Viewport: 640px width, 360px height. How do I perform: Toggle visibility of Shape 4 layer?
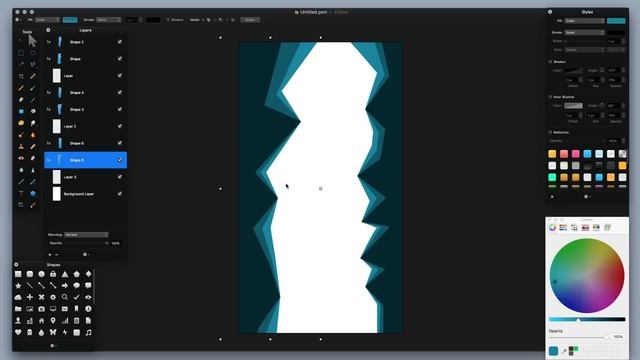click(x=120, y=93)
